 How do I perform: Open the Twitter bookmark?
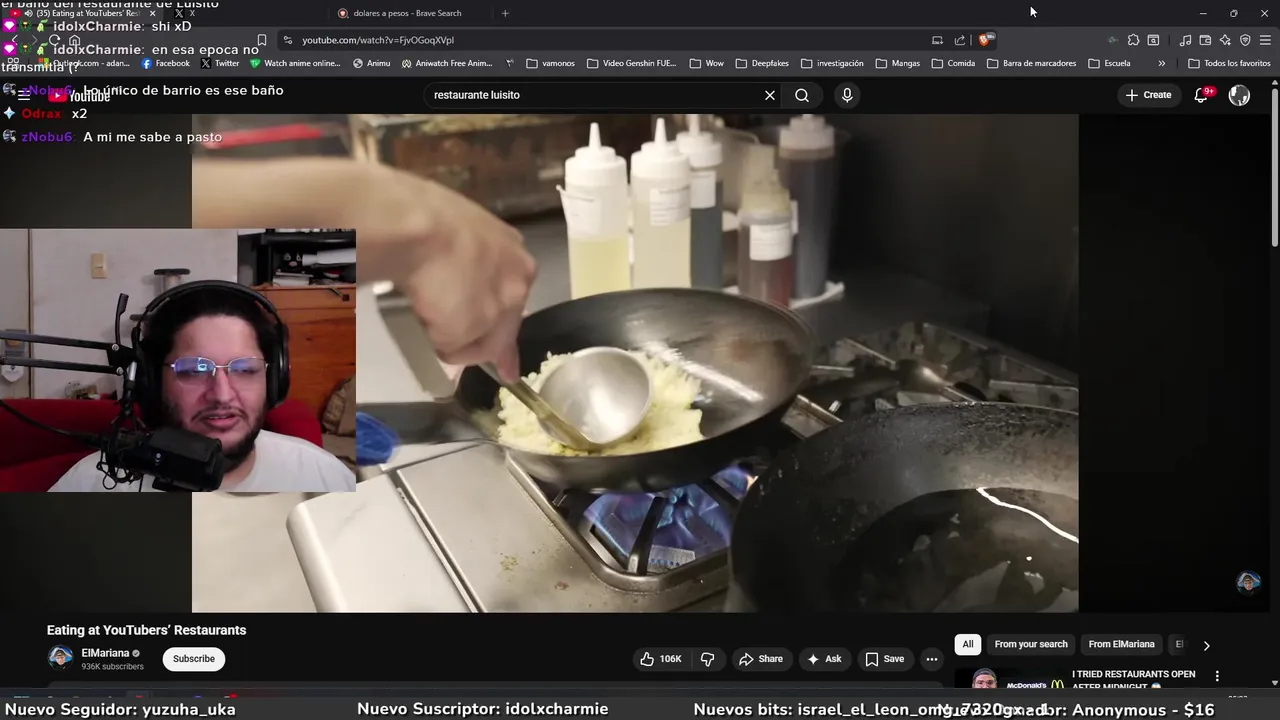tap(220, 63)
